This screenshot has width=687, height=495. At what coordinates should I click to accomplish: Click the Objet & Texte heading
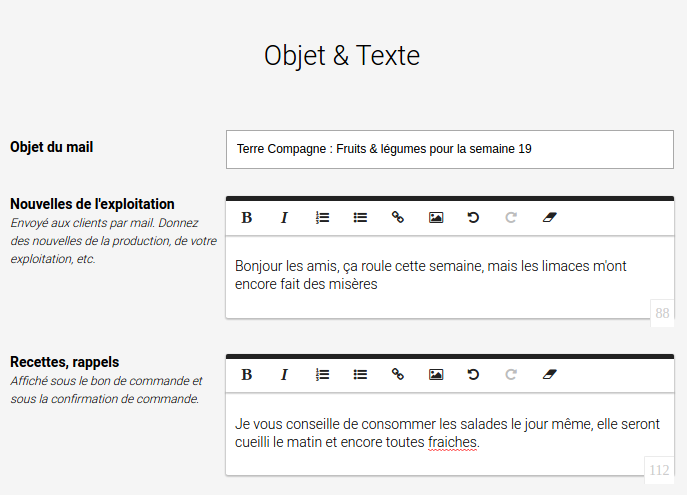(342, 56)
